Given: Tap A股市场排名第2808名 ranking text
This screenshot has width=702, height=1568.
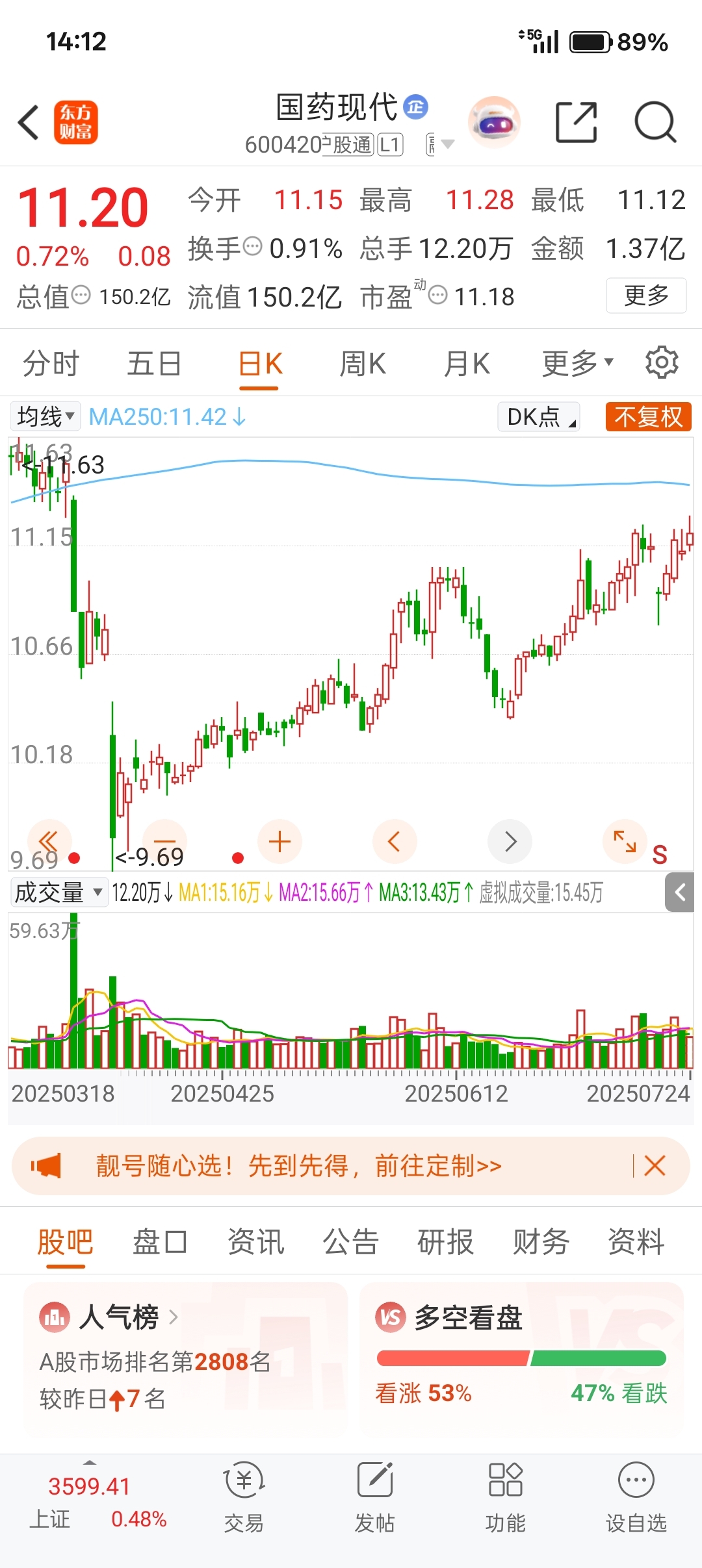Looking at the screenshot, I should [155, 1361].
